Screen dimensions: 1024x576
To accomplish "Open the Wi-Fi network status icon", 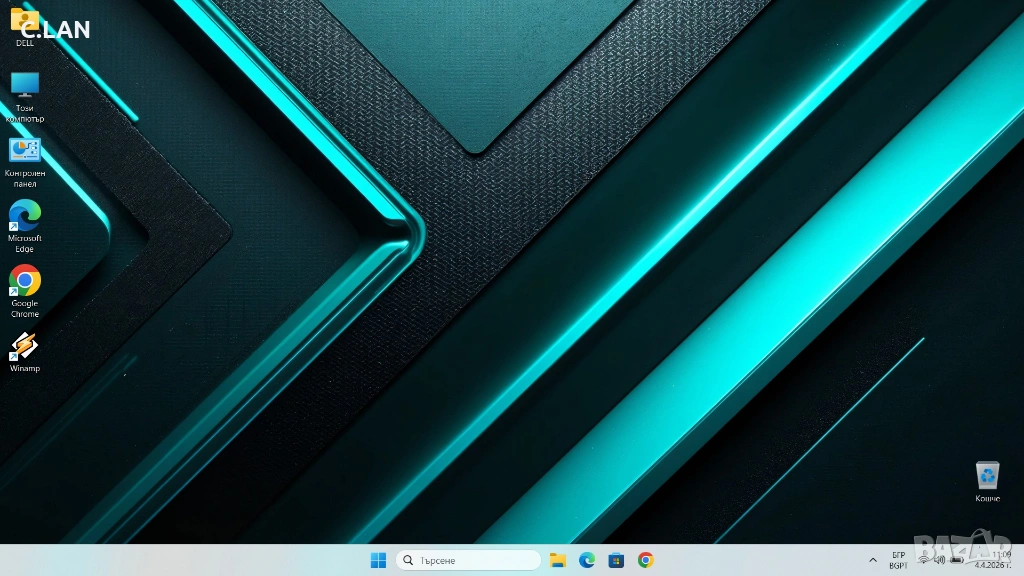I will click(923, 560).
